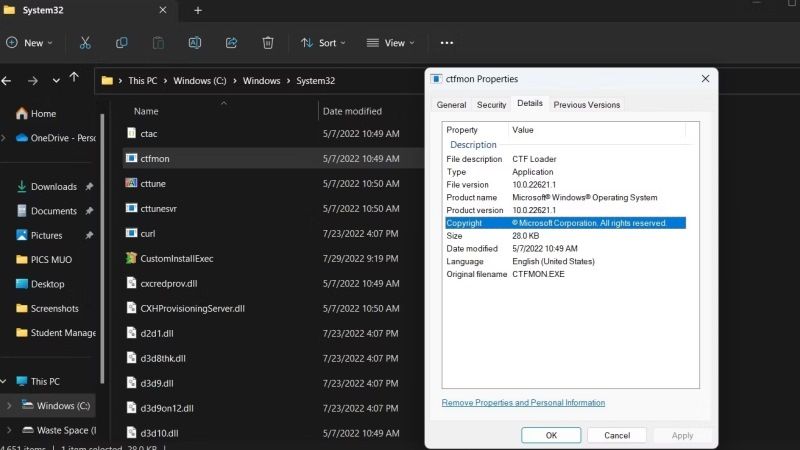Click Remove Properties and Personal Information link

coord(523,403)
